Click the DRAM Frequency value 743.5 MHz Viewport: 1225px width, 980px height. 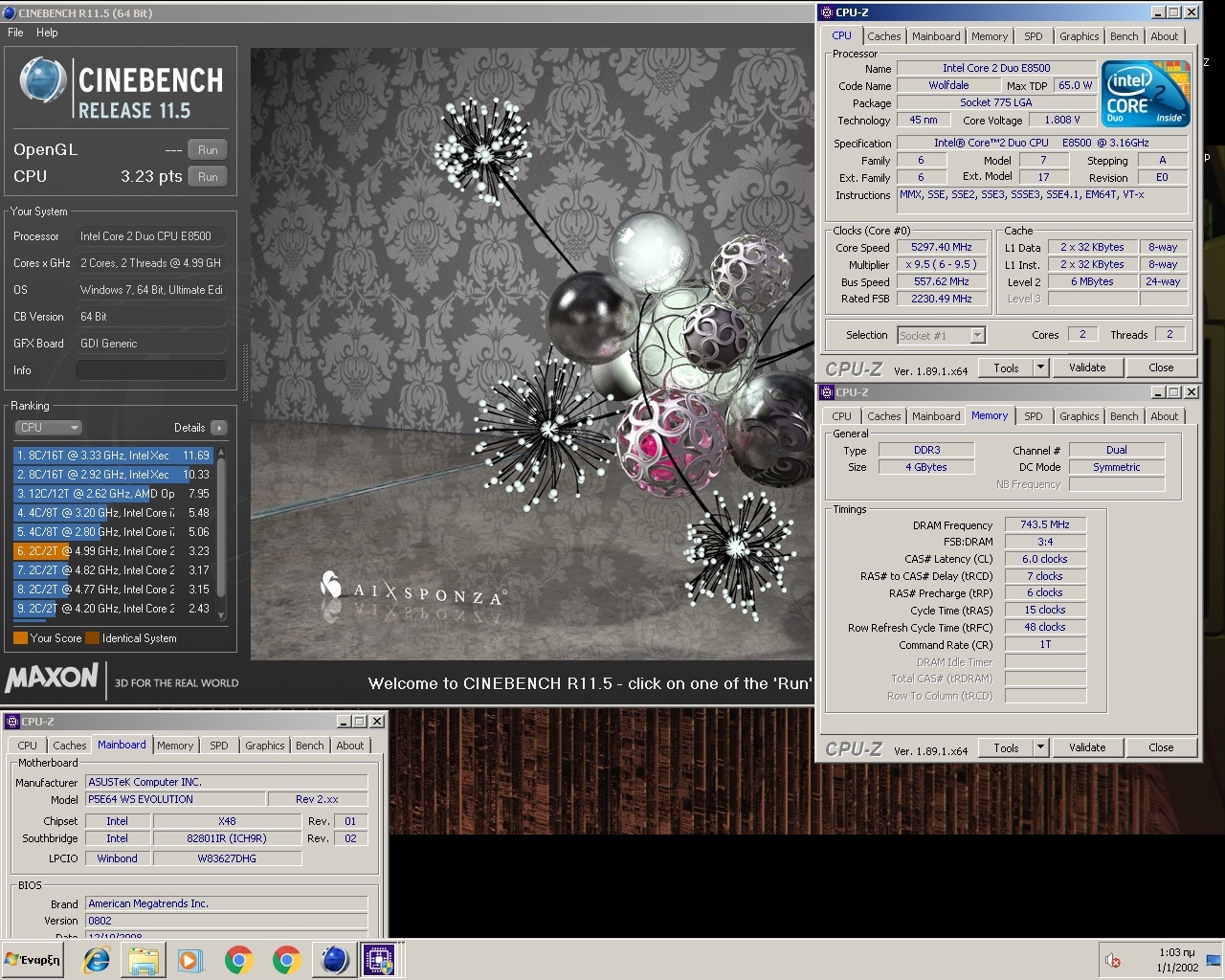(x=1045, y=524)
